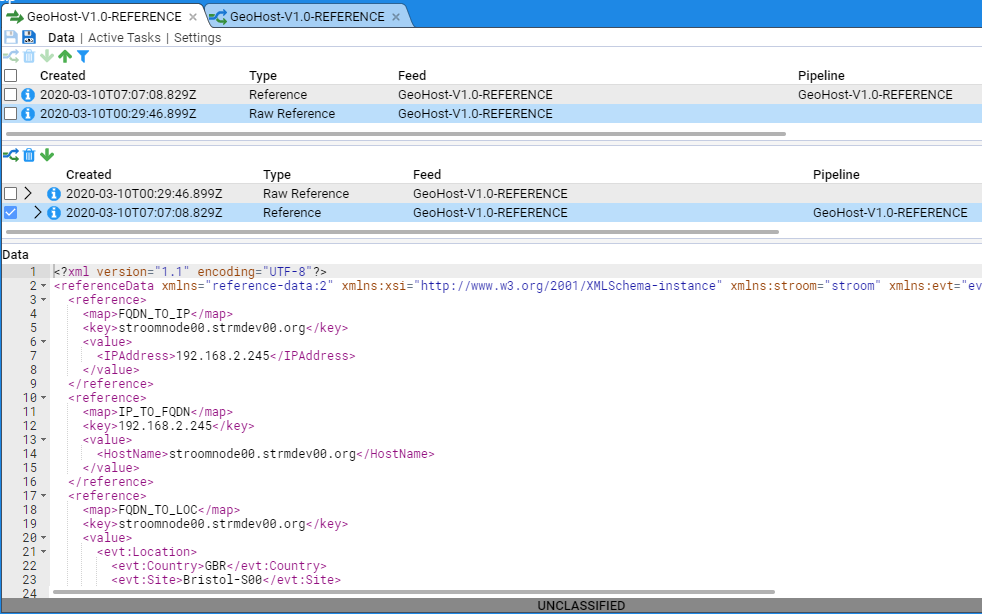Click the green Upload arrow icon
982x614 pixels.
[65, 57]
